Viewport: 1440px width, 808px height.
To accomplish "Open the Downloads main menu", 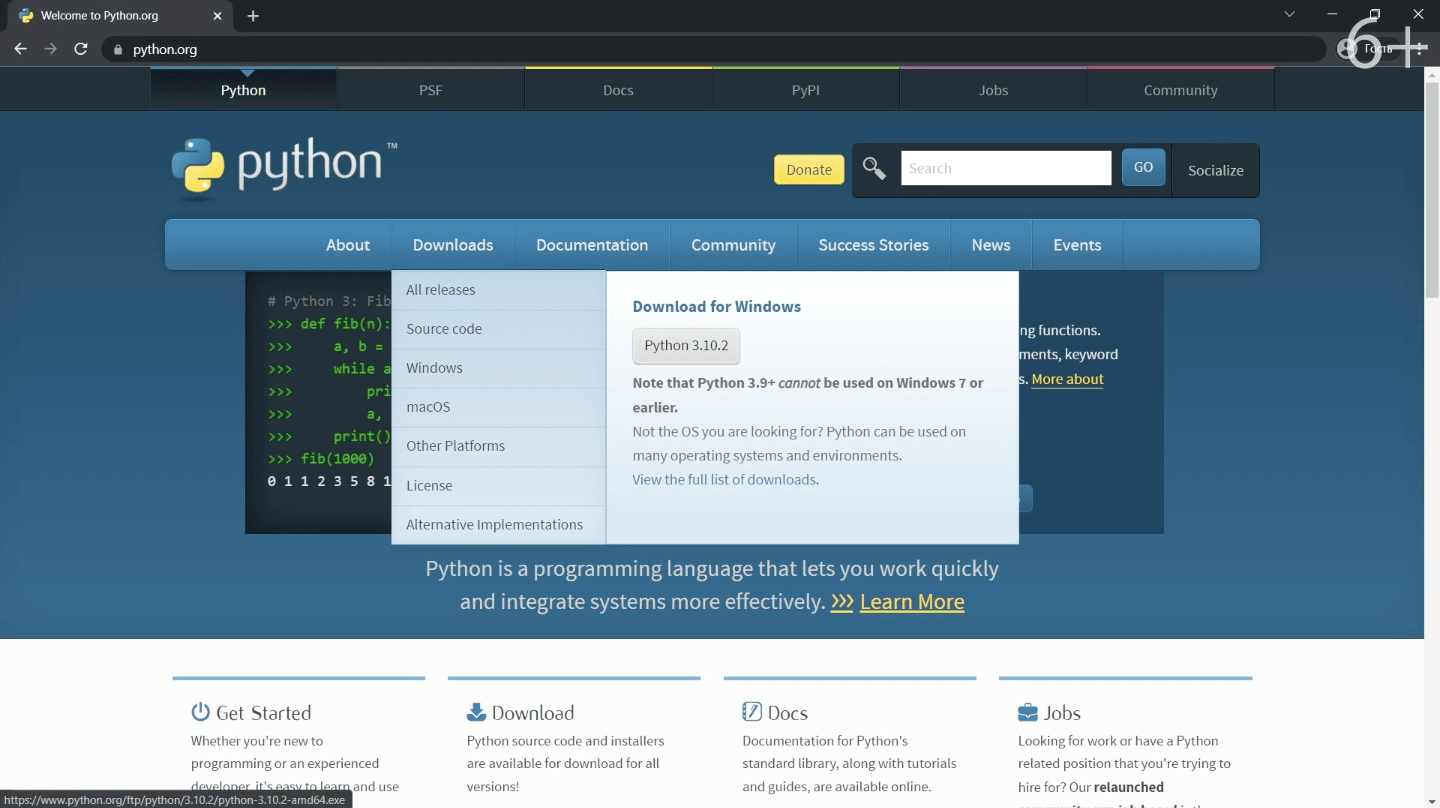I will coord(453,245).
